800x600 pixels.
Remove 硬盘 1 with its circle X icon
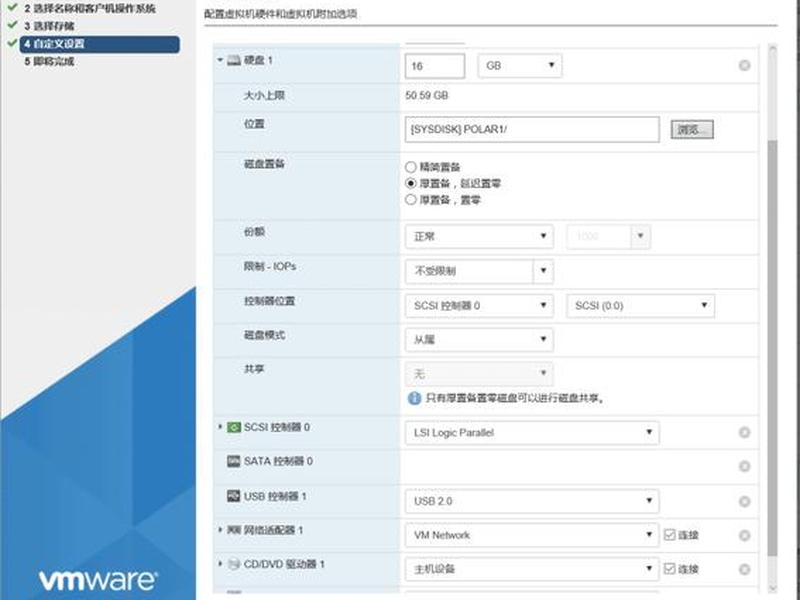pos(744,65)
